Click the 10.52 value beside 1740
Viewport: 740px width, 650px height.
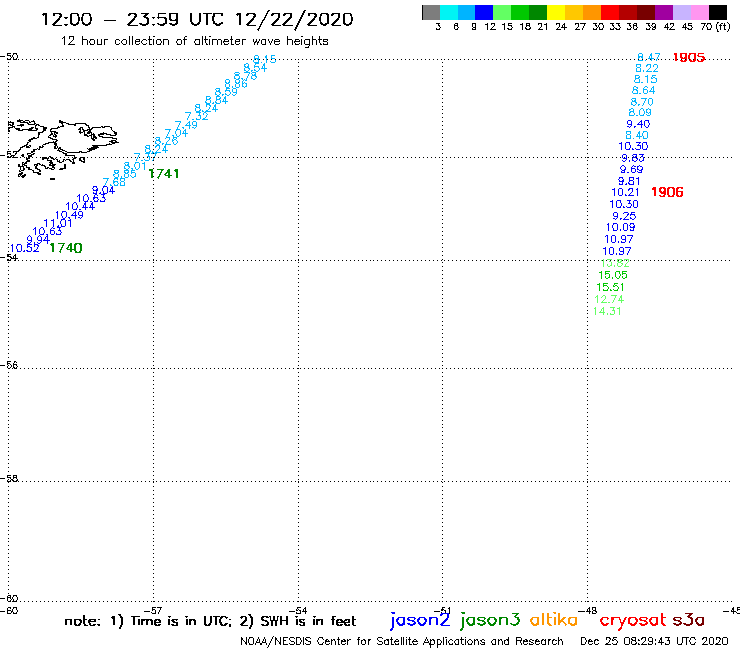(25, 248)
